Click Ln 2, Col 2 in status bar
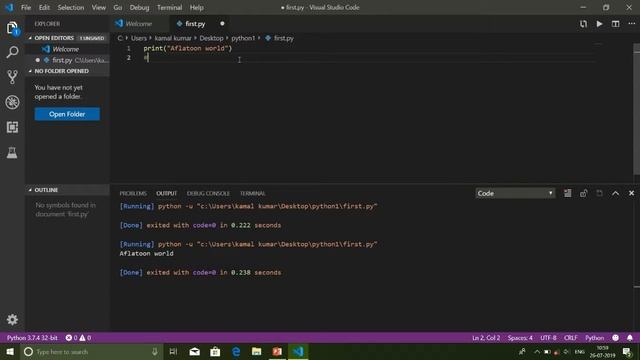This screenshot has height=360, width=640. (x=486, y=338)
